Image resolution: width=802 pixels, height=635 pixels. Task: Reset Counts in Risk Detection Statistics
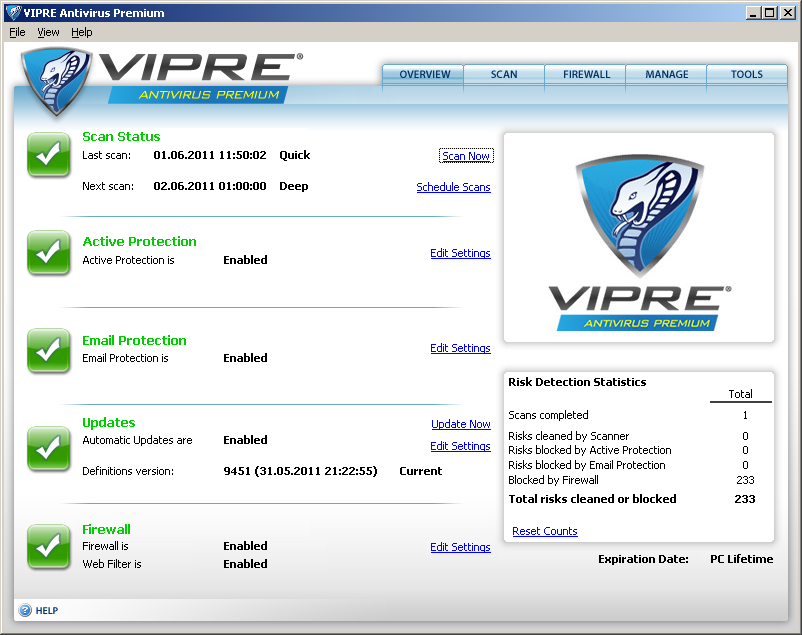(x=544, y=531)
